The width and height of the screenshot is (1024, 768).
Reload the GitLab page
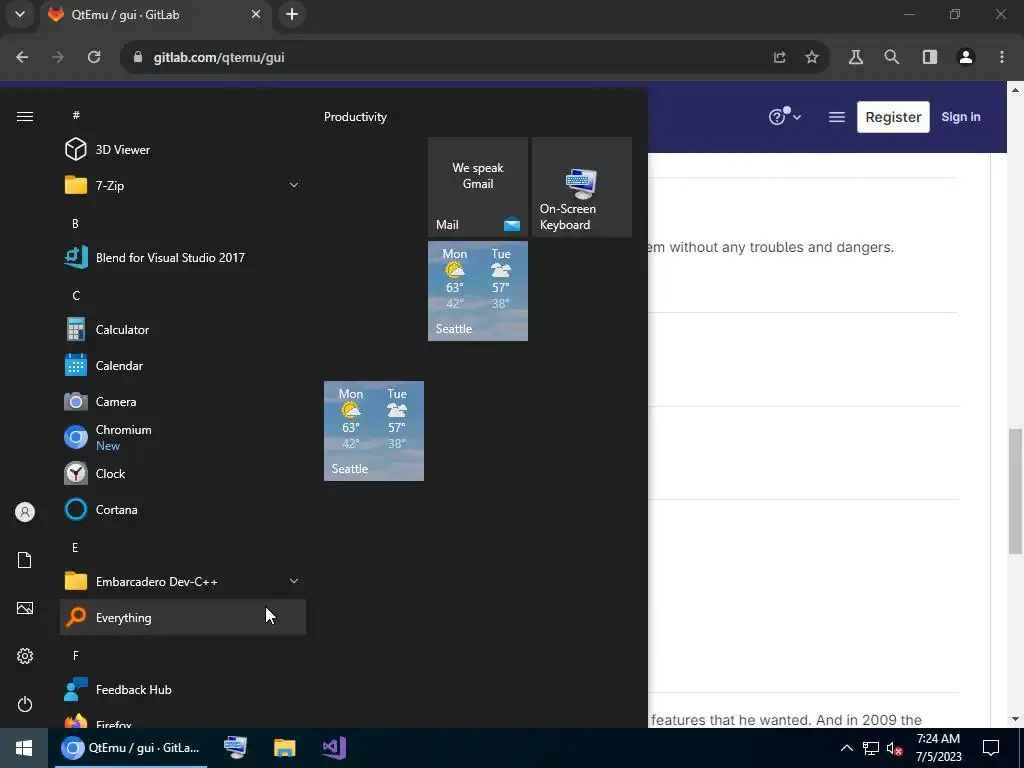click(94, 57)
